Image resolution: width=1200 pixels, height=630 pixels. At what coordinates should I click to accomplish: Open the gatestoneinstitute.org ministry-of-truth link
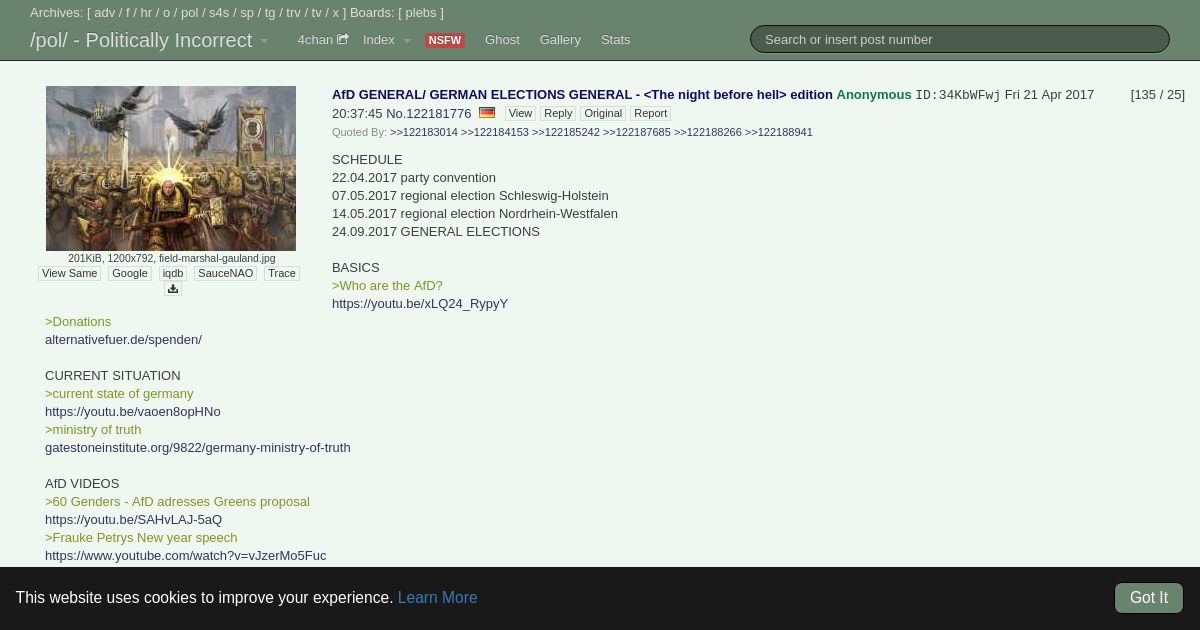coord(198,448)
